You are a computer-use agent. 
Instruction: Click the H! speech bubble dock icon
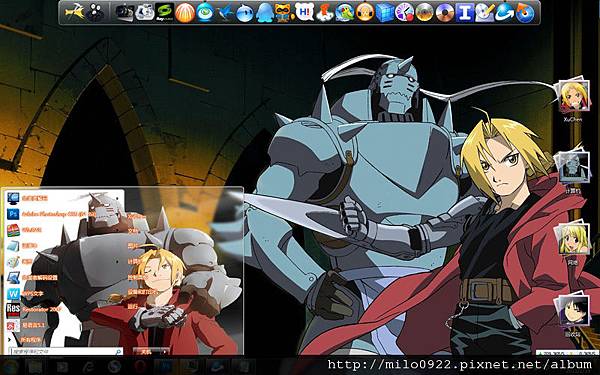pyautogui.click(x=305, y=13)
